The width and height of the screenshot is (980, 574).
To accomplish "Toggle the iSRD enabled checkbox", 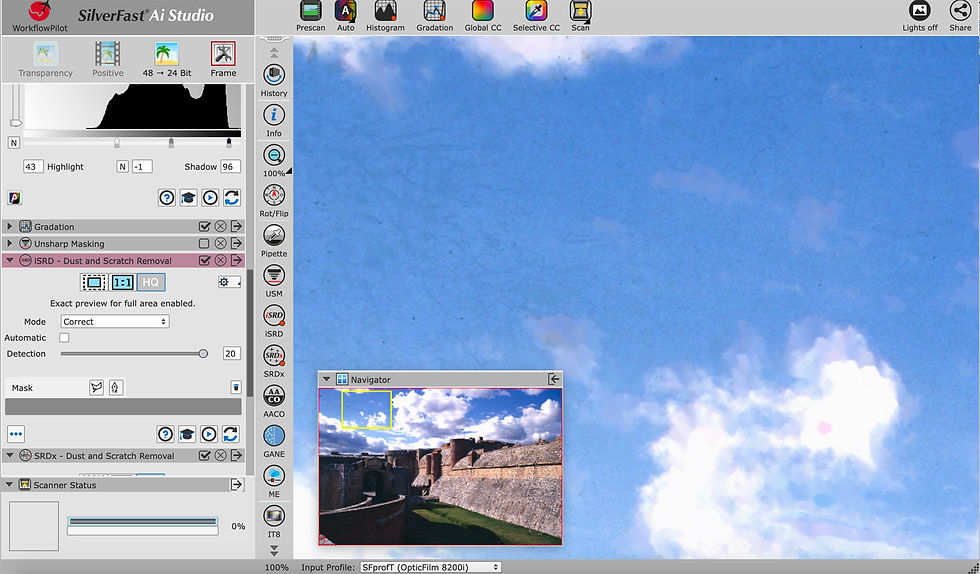I will (x=204, y=260).
